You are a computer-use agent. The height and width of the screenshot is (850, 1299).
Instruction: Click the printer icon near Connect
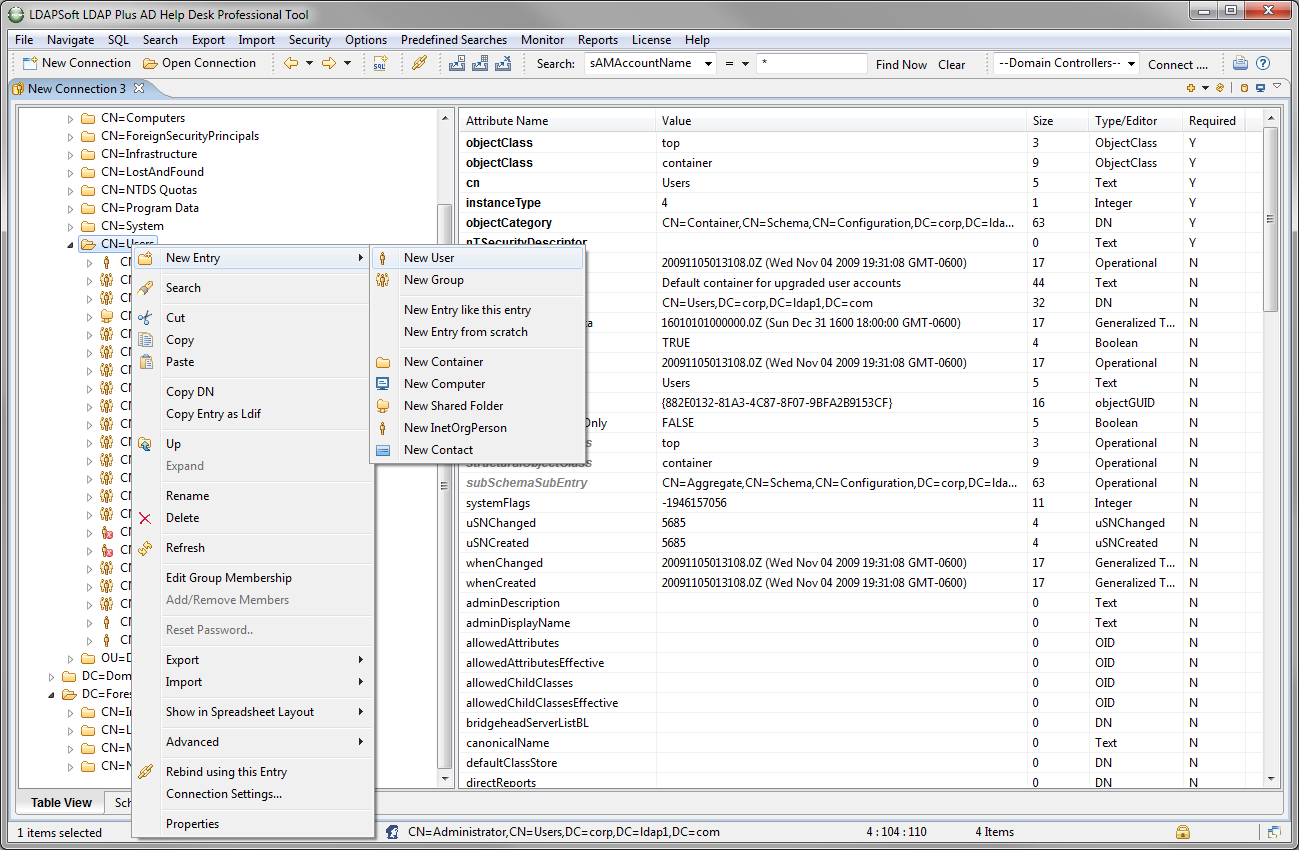click(x=1239, y=62)
